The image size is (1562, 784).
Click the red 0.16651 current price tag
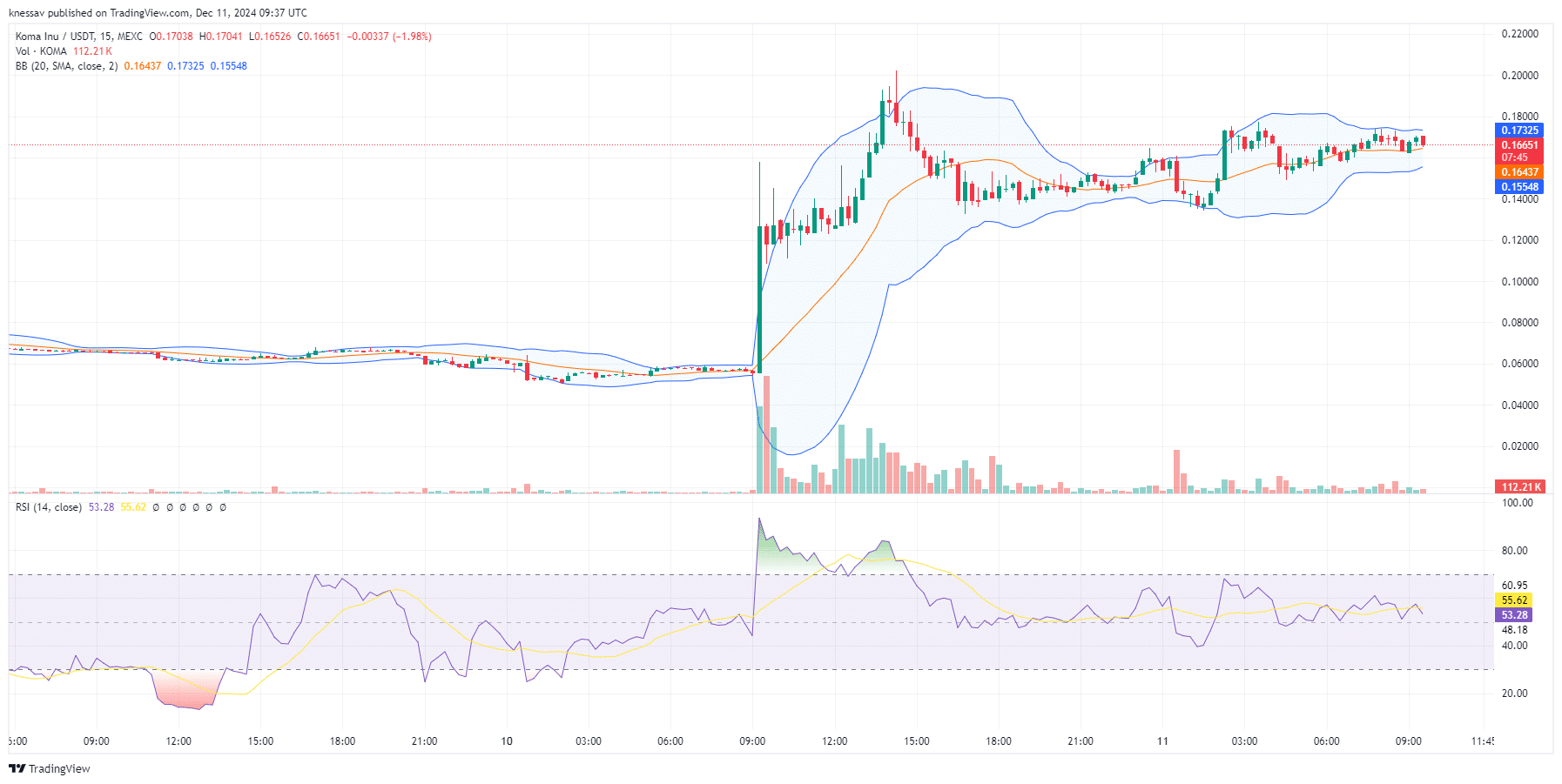(x=1519, y=145)
